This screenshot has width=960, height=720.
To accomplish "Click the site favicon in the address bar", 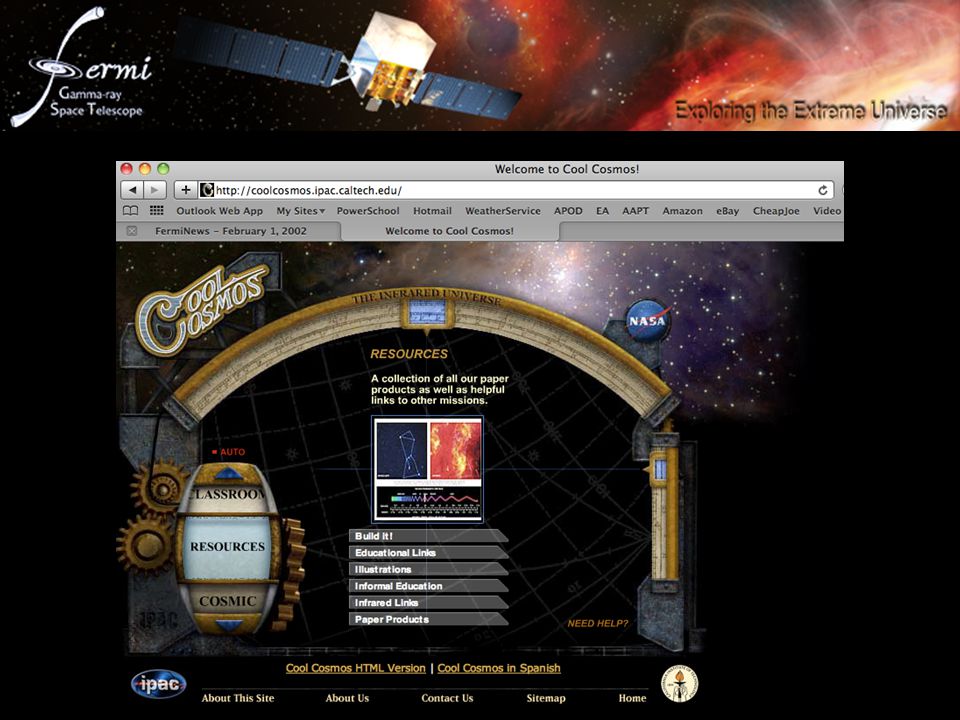I will (x=206, y=190).
